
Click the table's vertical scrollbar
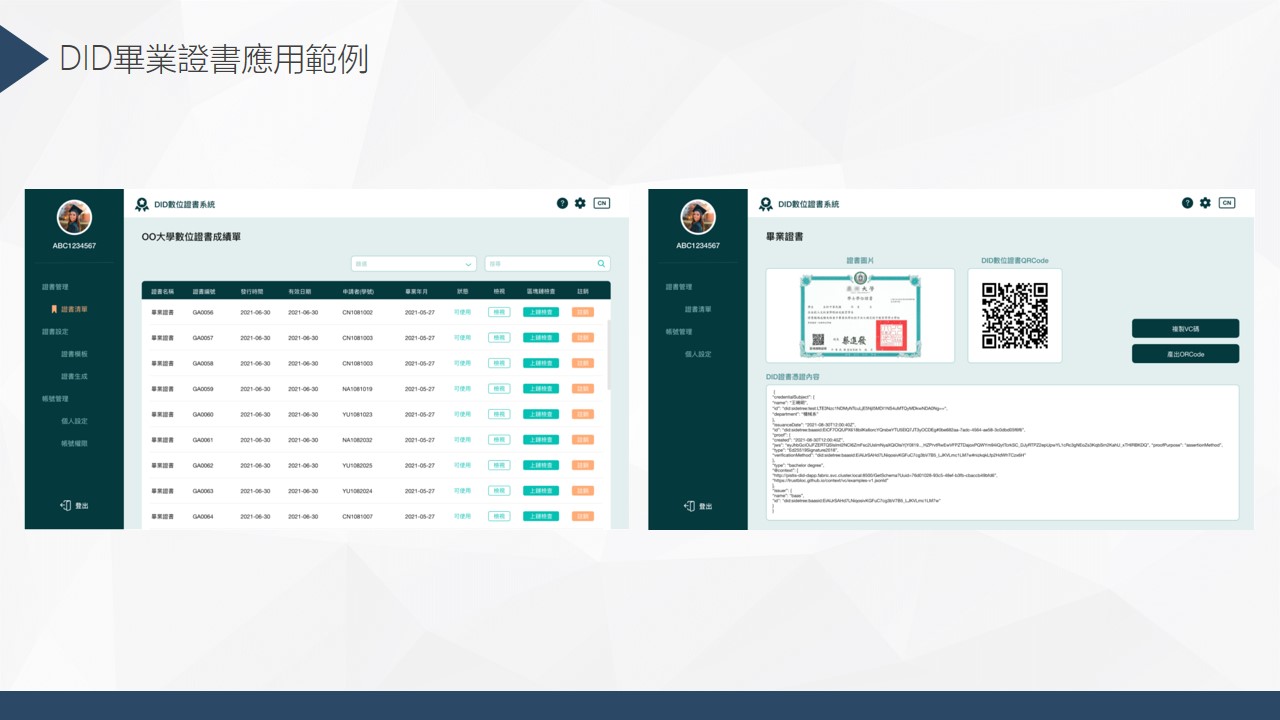click(608, 355)
